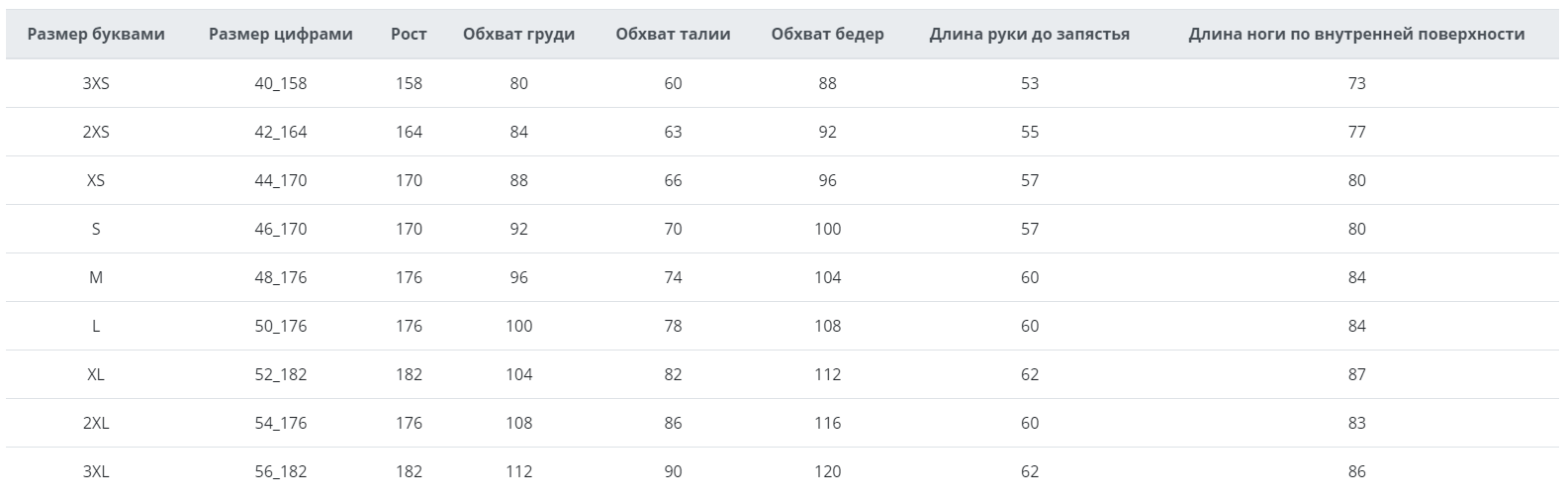The image size is (1568, 501).
Task: Click the M size label cell
Action: point(96,277)
